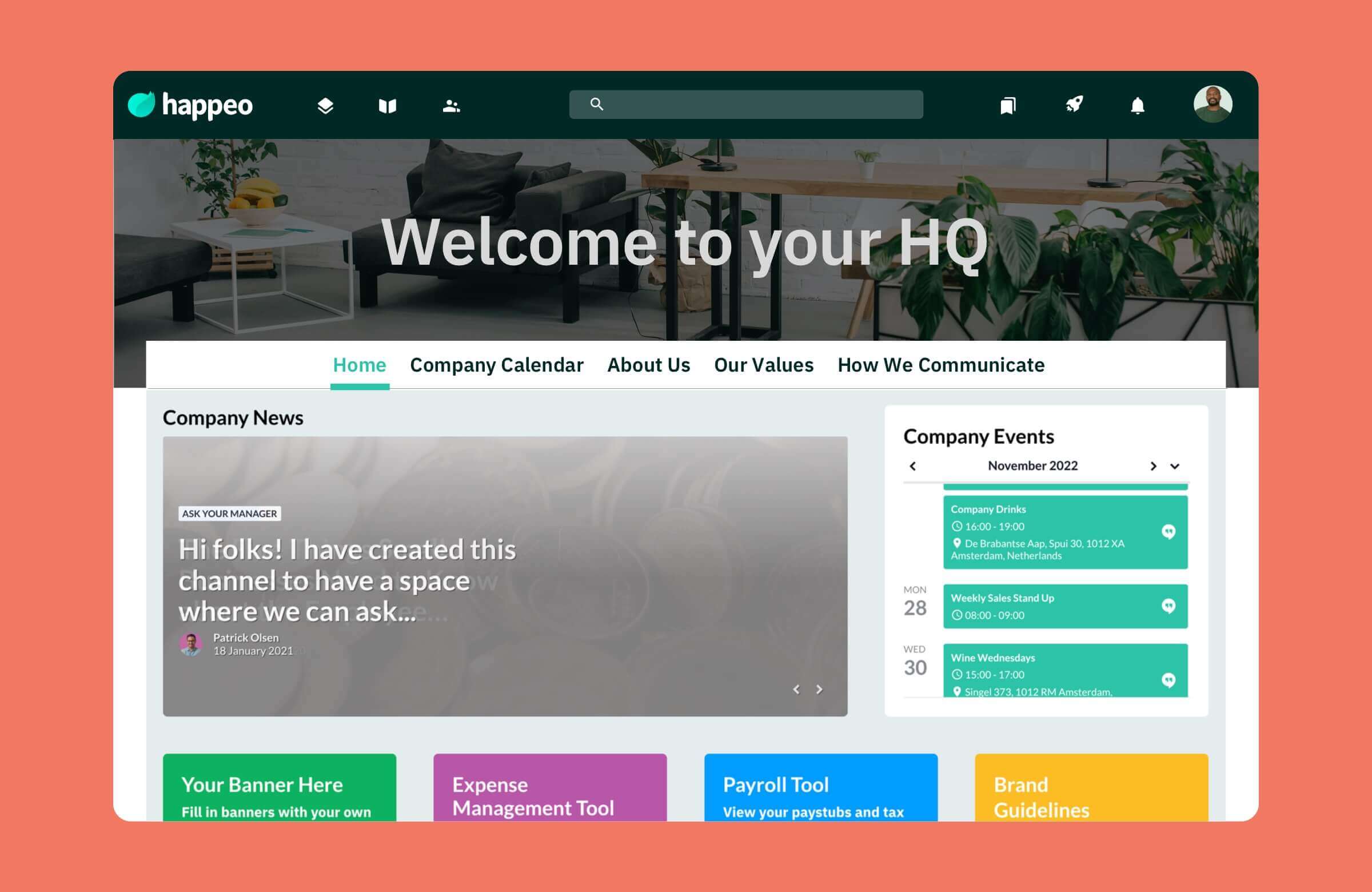Image resolution: width=1372 pixels, height=892 pixels.
Task: Open the People directory icon
Action: coord(450,105)
